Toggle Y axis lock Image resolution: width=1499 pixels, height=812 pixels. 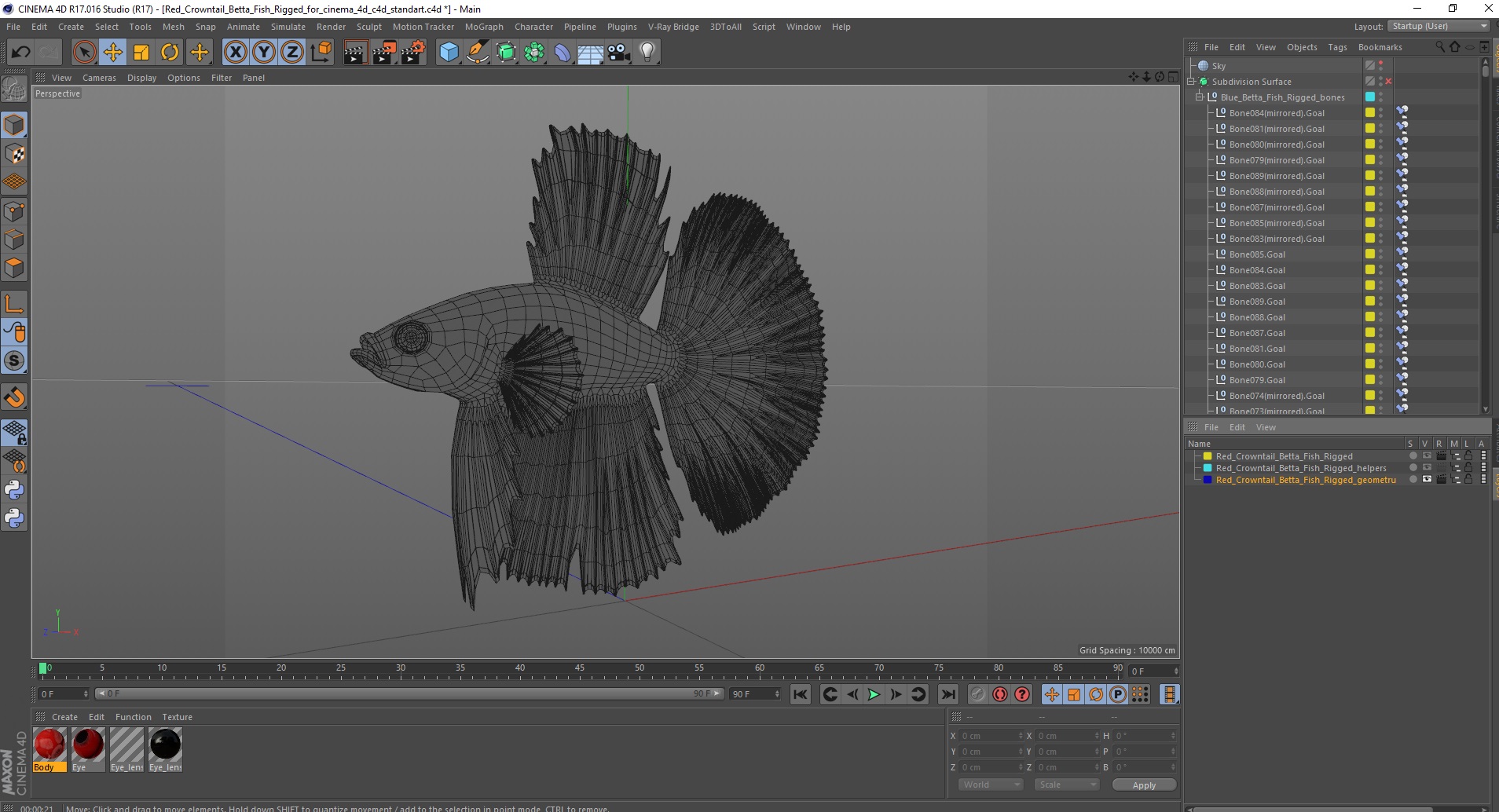pyautogui.click(x=264, y=53)
